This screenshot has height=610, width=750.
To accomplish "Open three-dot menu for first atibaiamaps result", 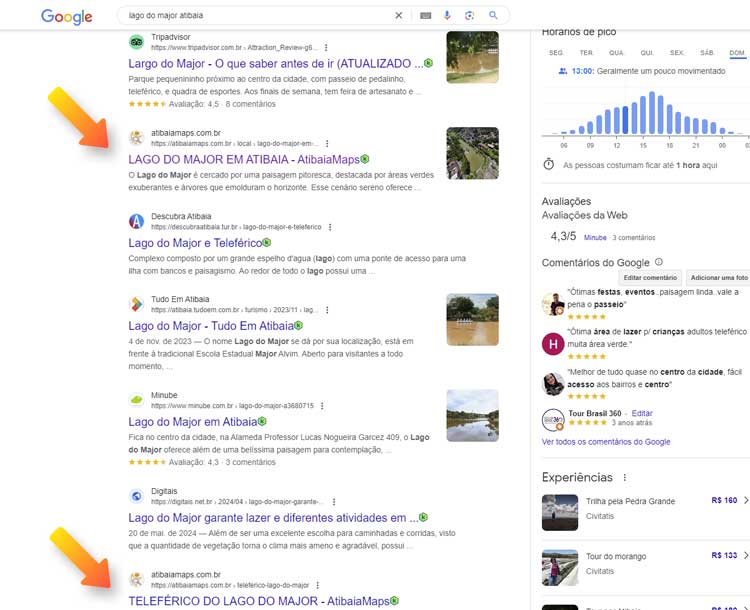I will pyautogui.click(x=327, y=144).
